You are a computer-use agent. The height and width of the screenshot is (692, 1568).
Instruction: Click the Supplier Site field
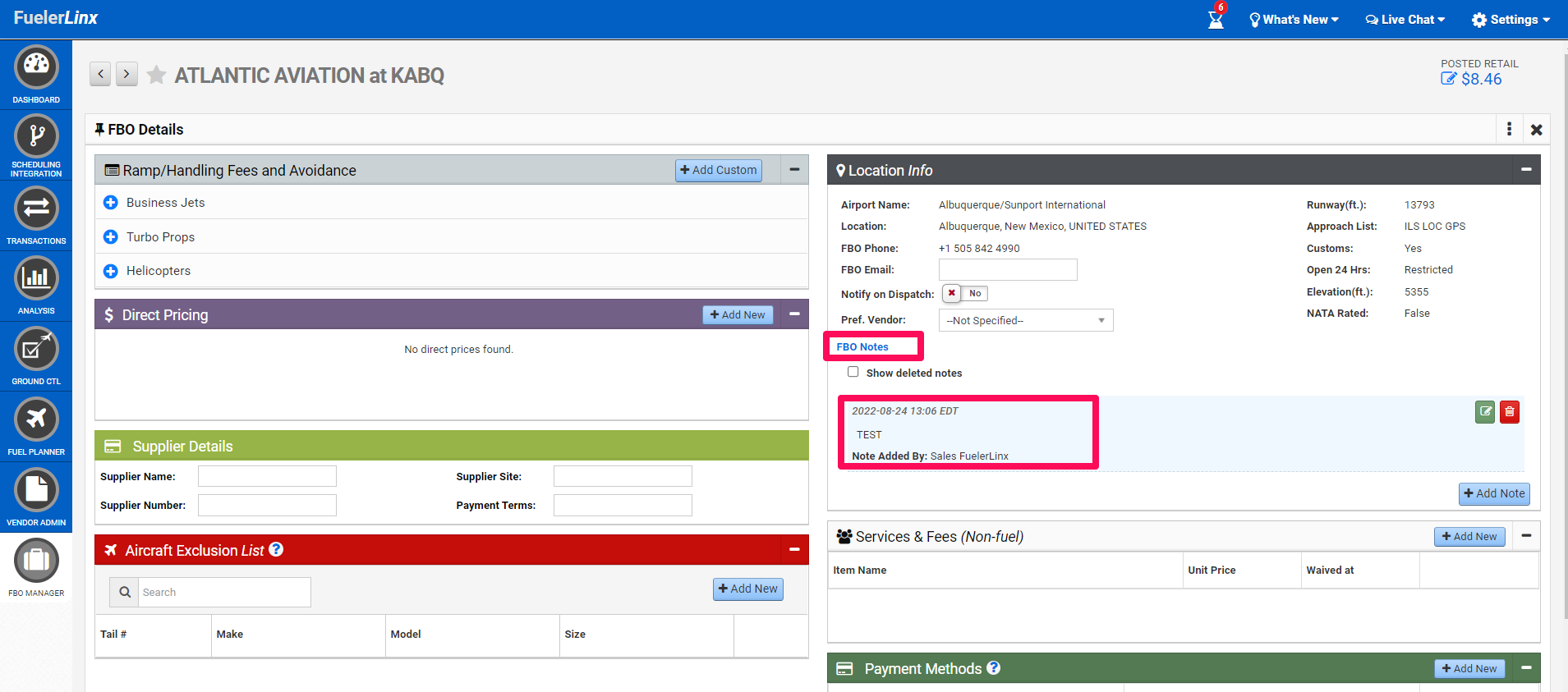coord(623,476)
